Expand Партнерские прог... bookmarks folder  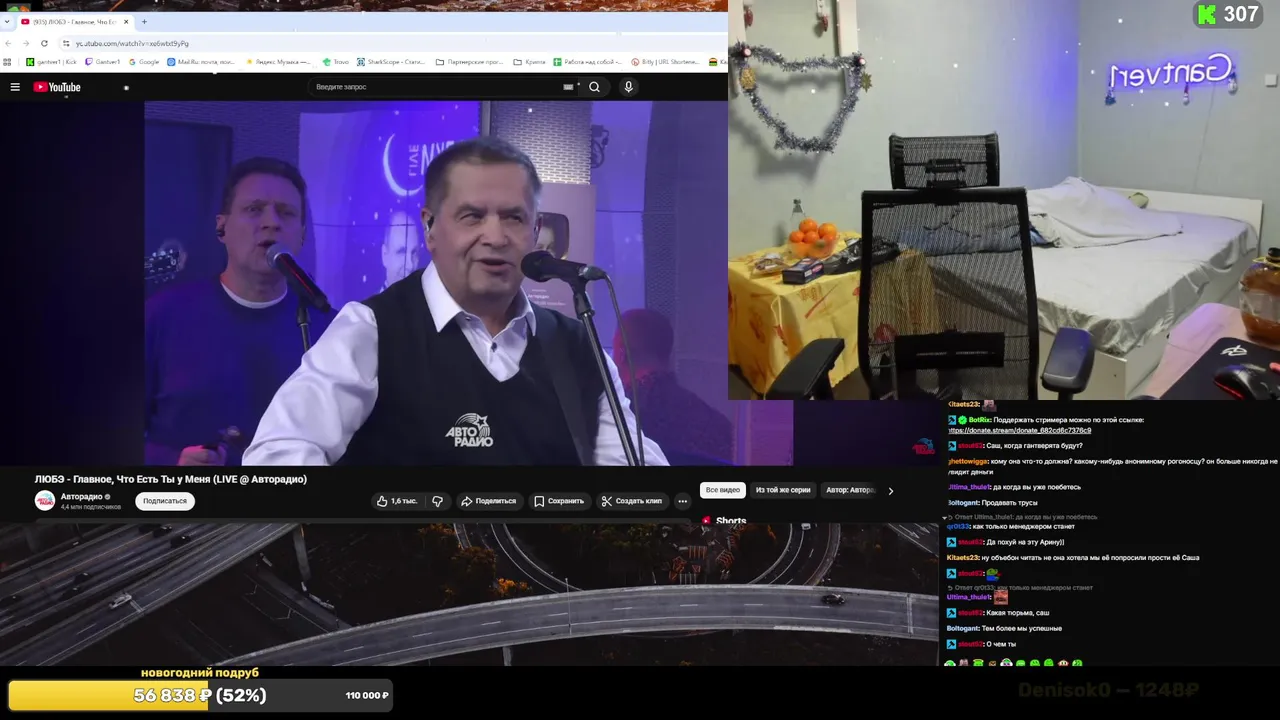[x=470, y=62]
